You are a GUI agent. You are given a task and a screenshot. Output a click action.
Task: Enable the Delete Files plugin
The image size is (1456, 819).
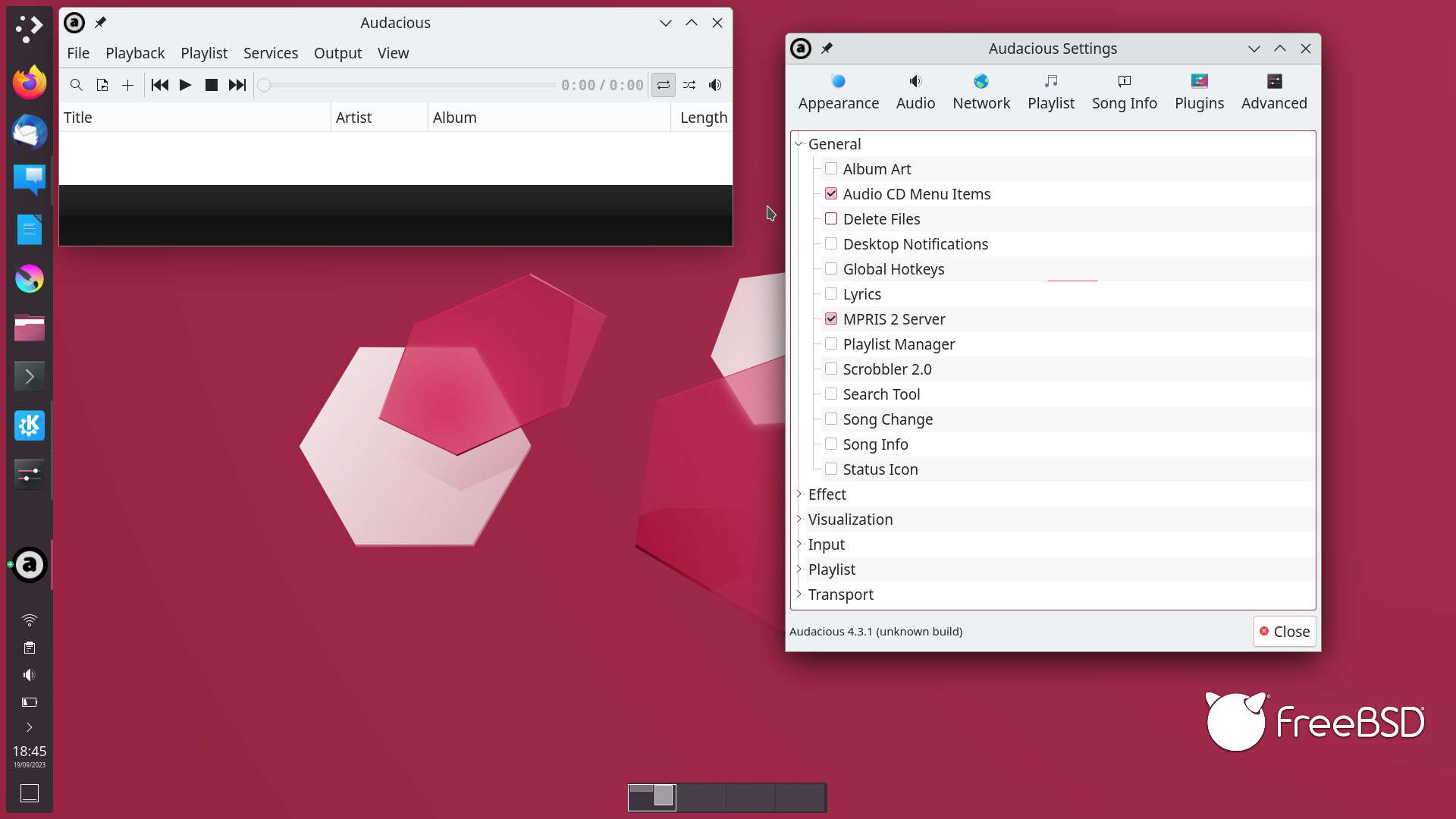tap(831, 219)
